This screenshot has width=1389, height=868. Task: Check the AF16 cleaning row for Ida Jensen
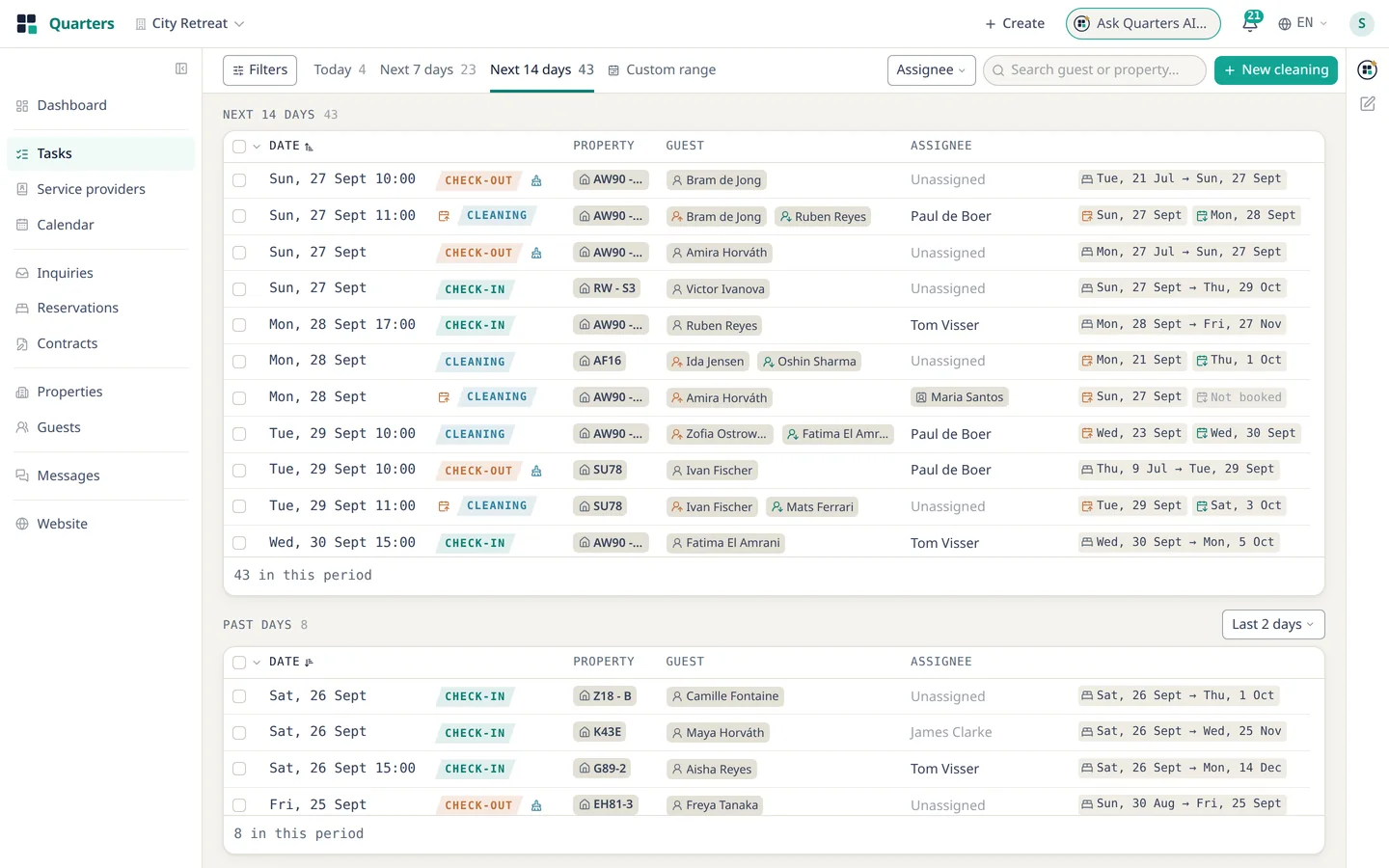239,362
